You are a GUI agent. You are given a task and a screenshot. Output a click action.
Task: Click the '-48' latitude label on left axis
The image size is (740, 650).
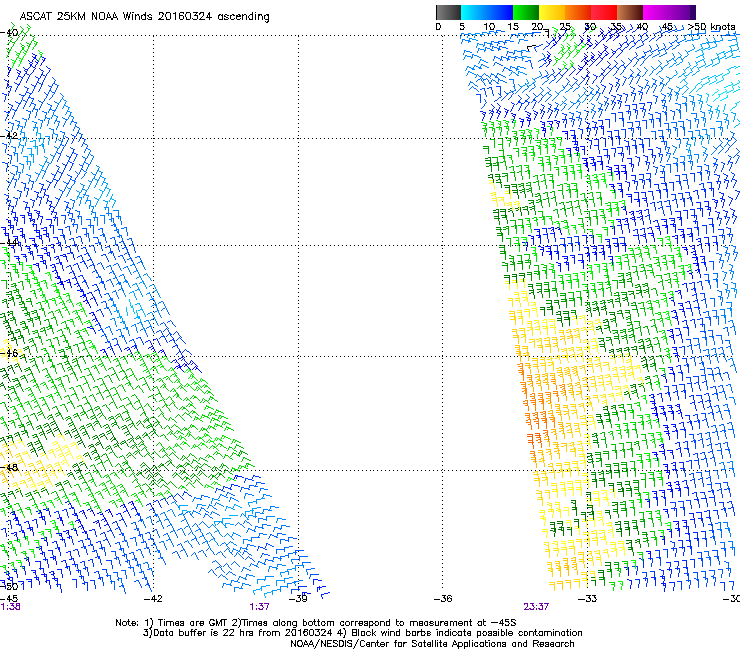(x=9, y=467)
